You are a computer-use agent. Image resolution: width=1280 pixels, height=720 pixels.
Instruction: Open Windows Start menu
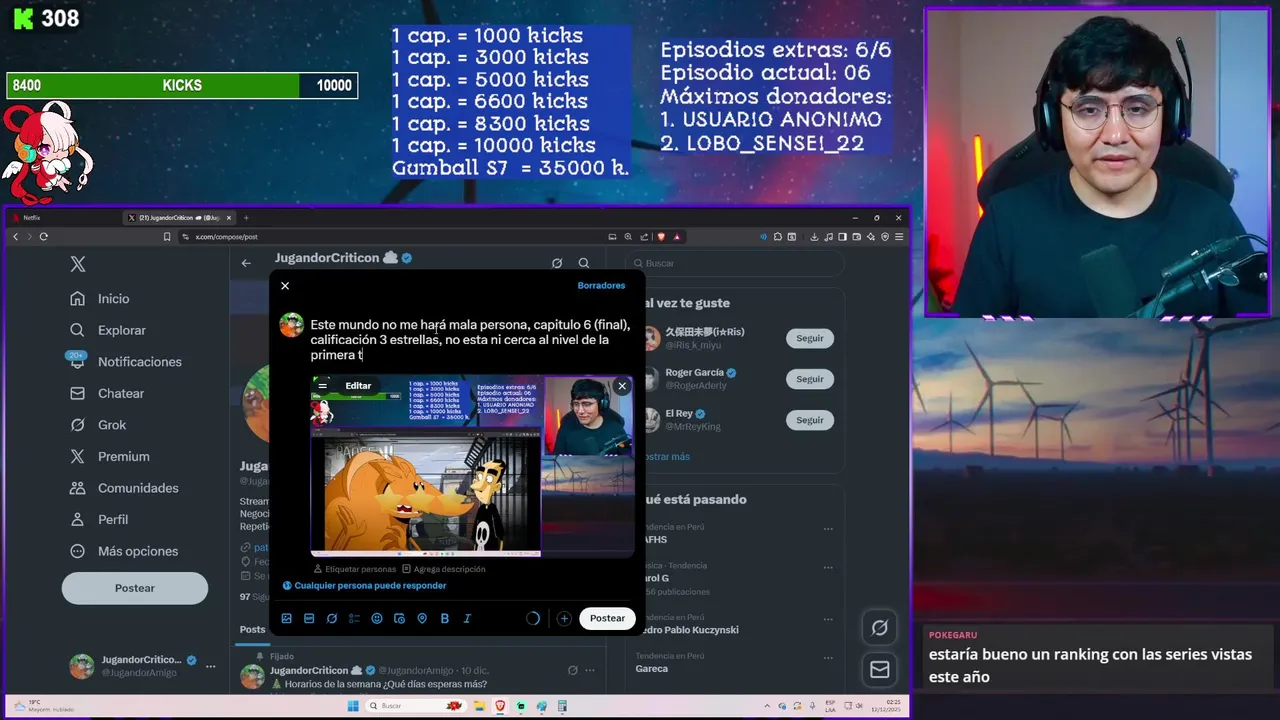[x=353, y=706]
